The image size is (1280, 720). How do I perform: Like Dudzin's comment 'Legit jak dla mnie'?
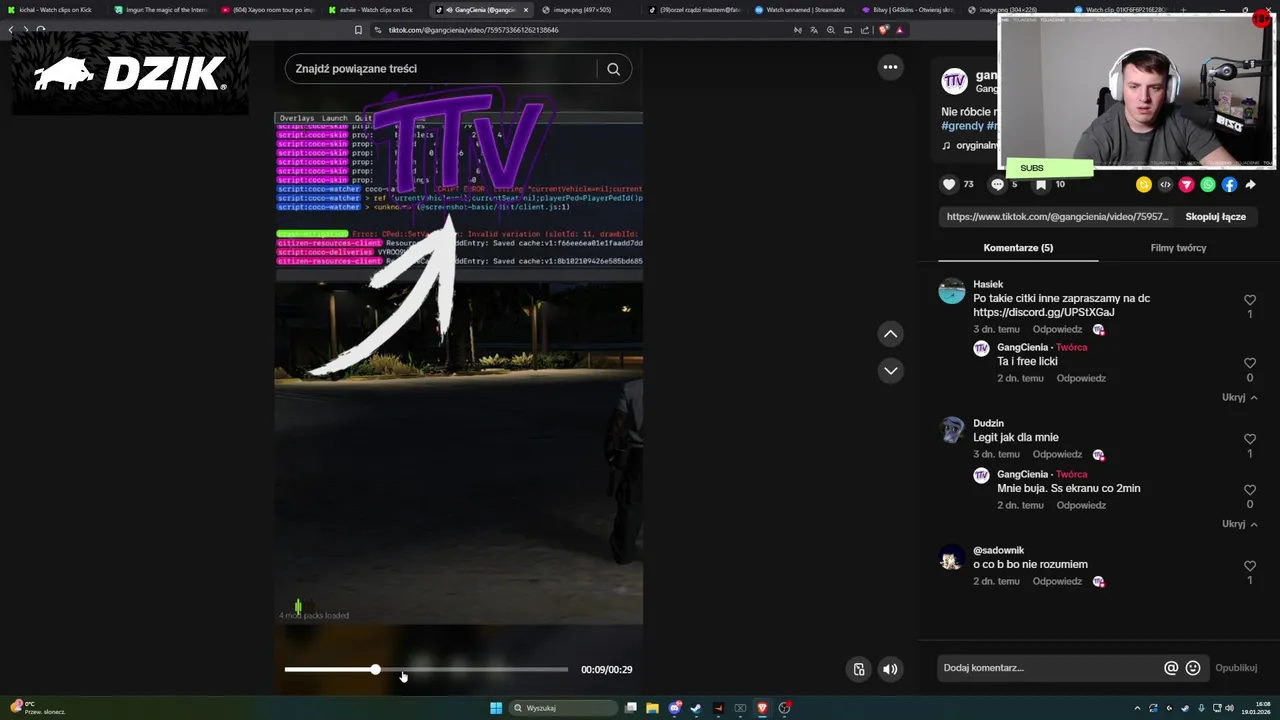(1249, 439)
